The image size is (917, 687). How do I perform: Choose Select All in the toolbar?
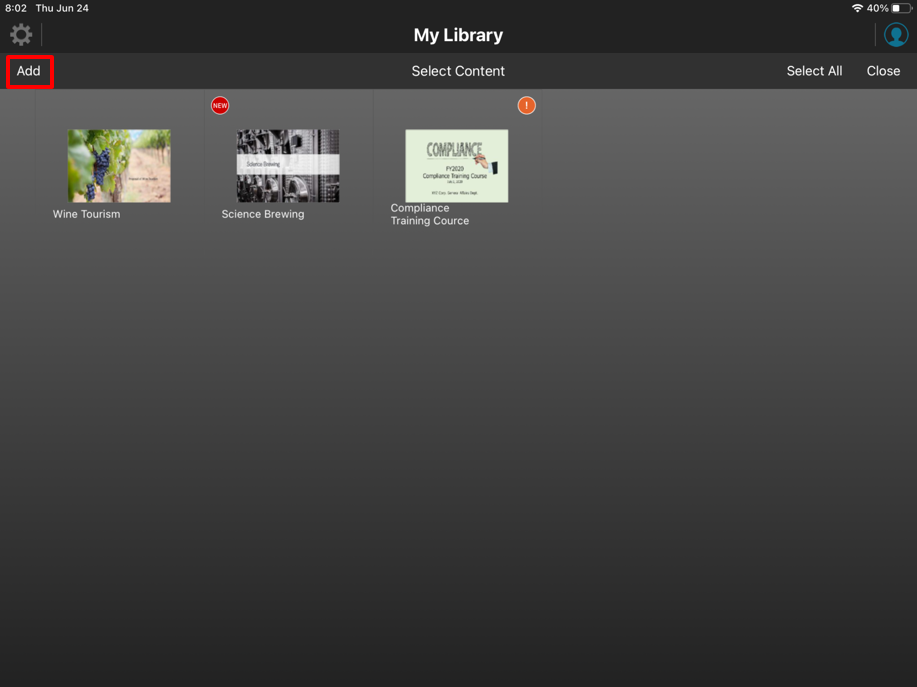pos(814,71)
